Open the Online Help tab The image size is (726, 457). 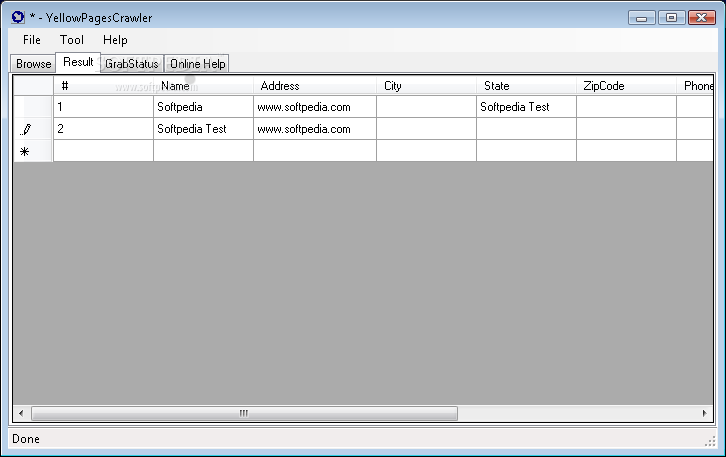click(197, 64)
